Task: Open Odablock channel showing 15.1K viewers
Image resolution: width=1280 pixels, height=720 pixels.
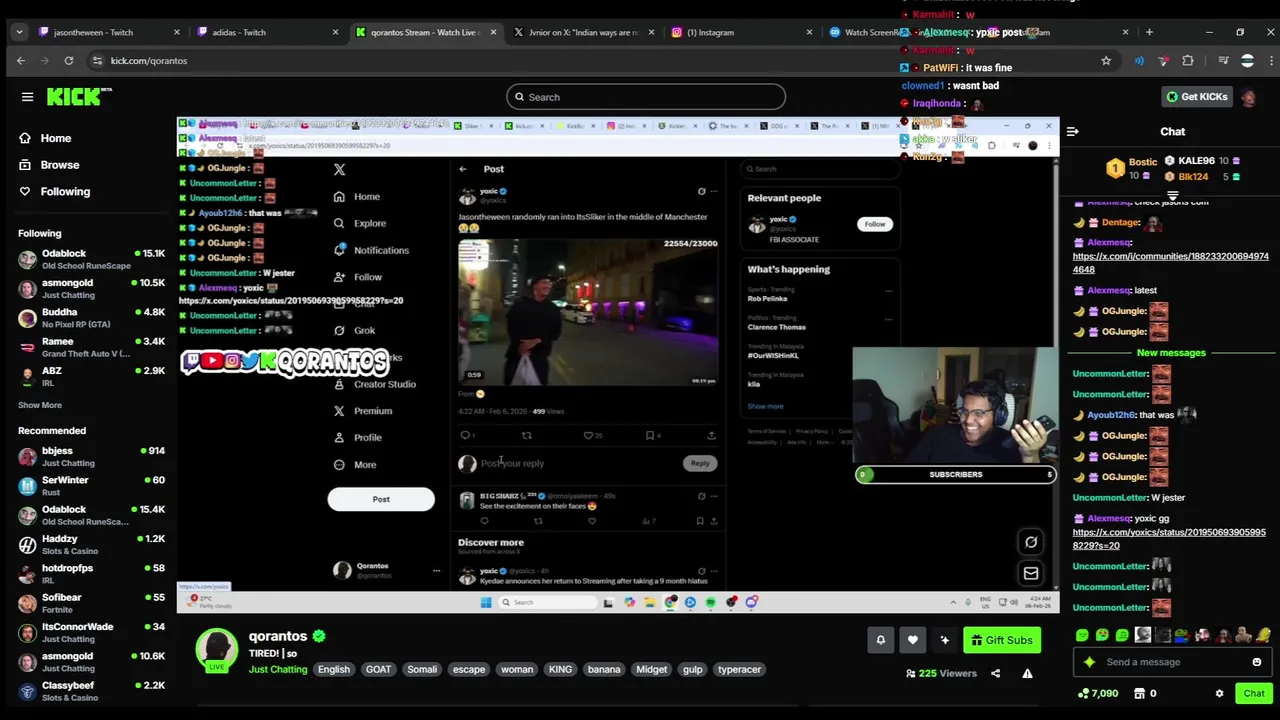Action: [x=91, y=259]
